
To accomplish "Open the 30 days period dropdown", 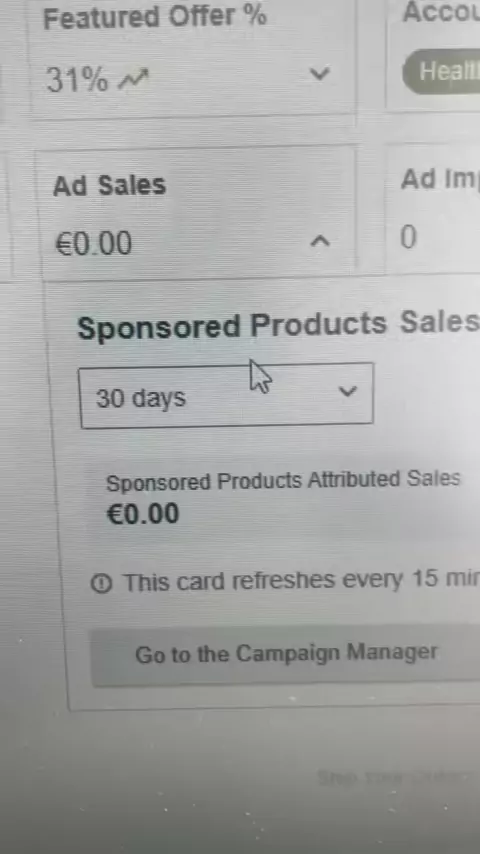I will [227, 395].
